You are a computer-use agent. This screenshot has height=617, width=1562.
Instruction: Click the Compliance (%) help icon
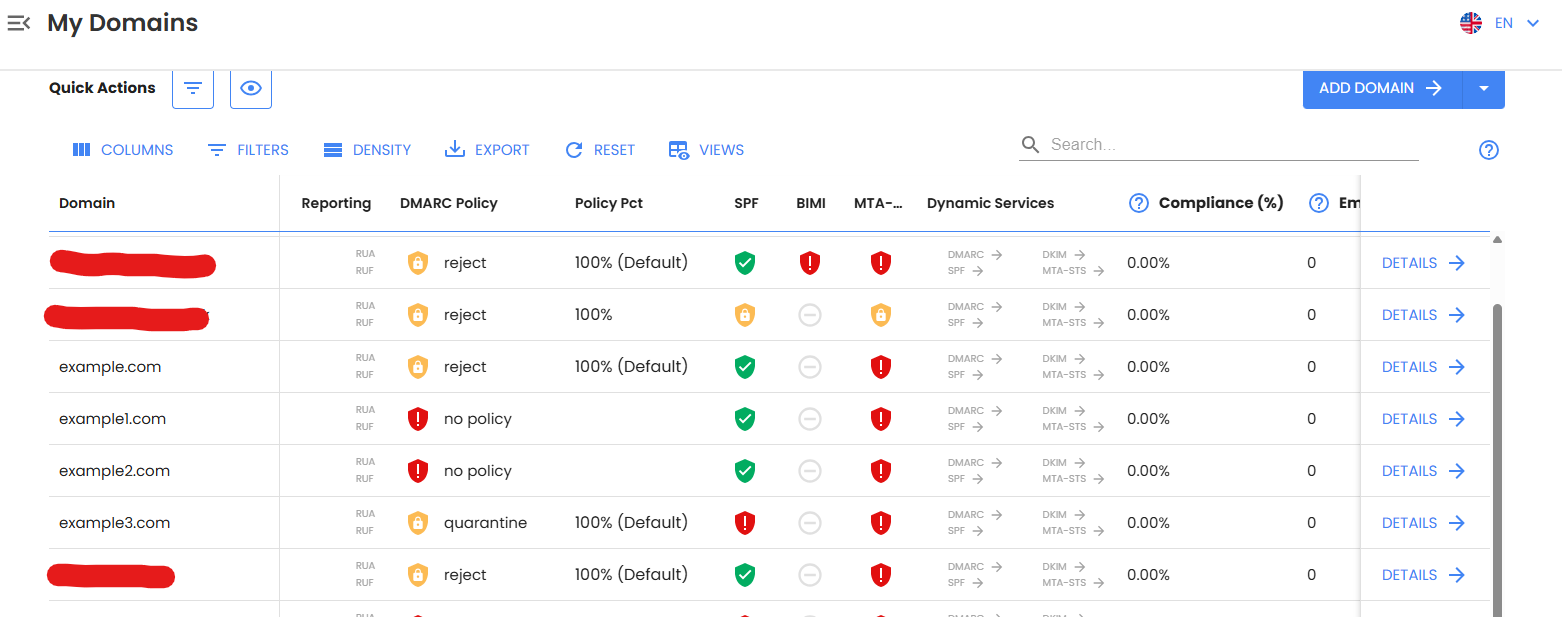click(x=1138, y=203)
